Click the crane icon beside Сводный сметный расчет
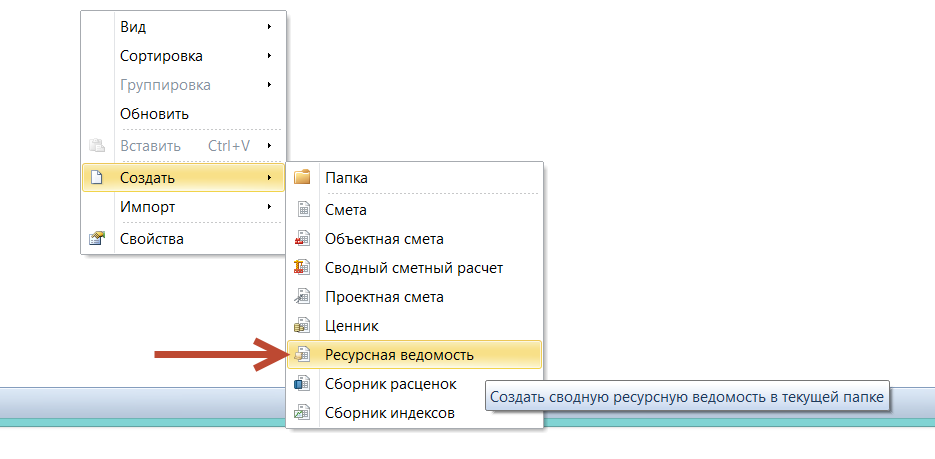Viewport: 935px width, 459px height. pyautogui.click(x=302, y=268)
